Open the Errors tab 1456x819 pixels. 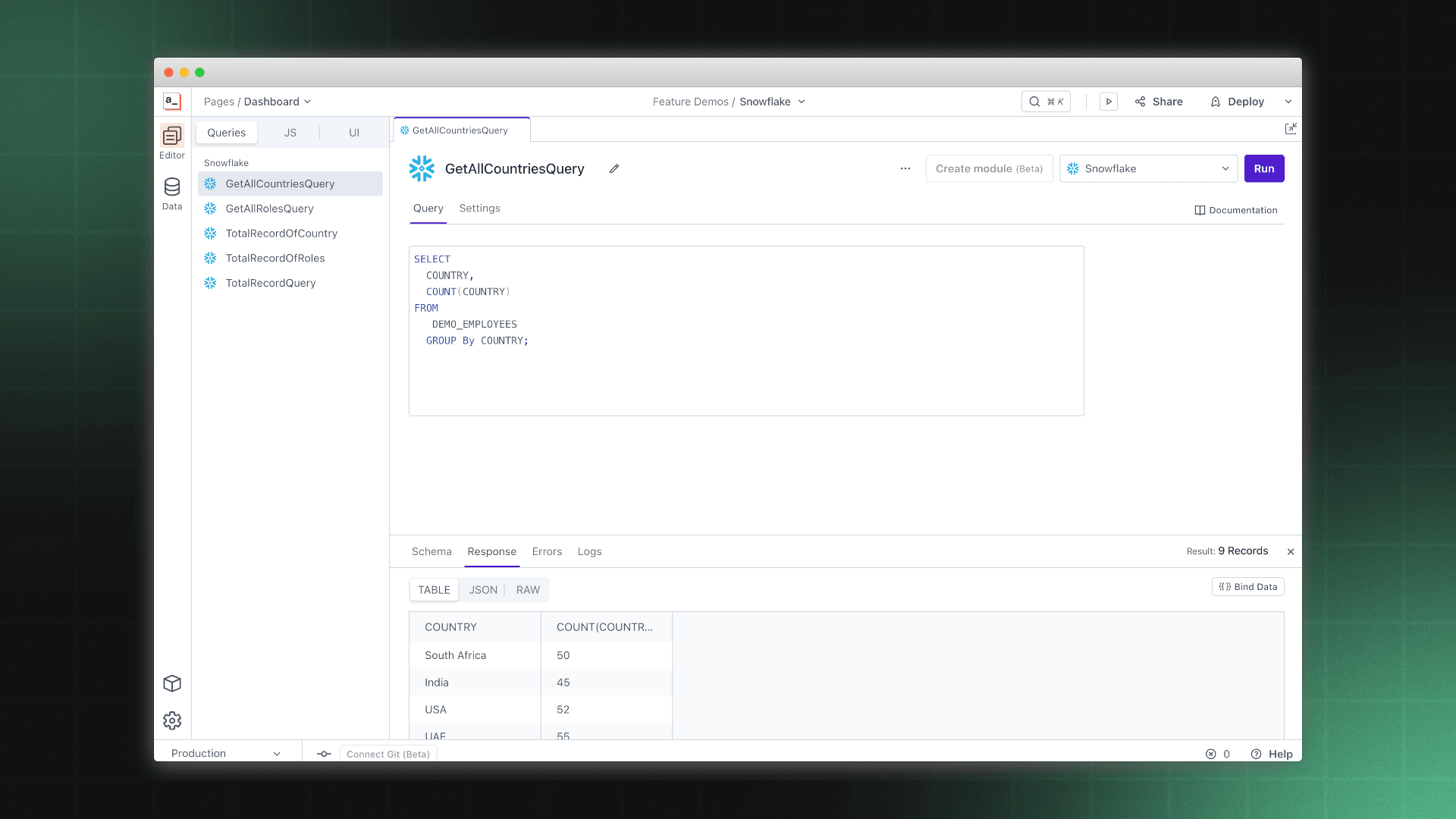point(547,551)
